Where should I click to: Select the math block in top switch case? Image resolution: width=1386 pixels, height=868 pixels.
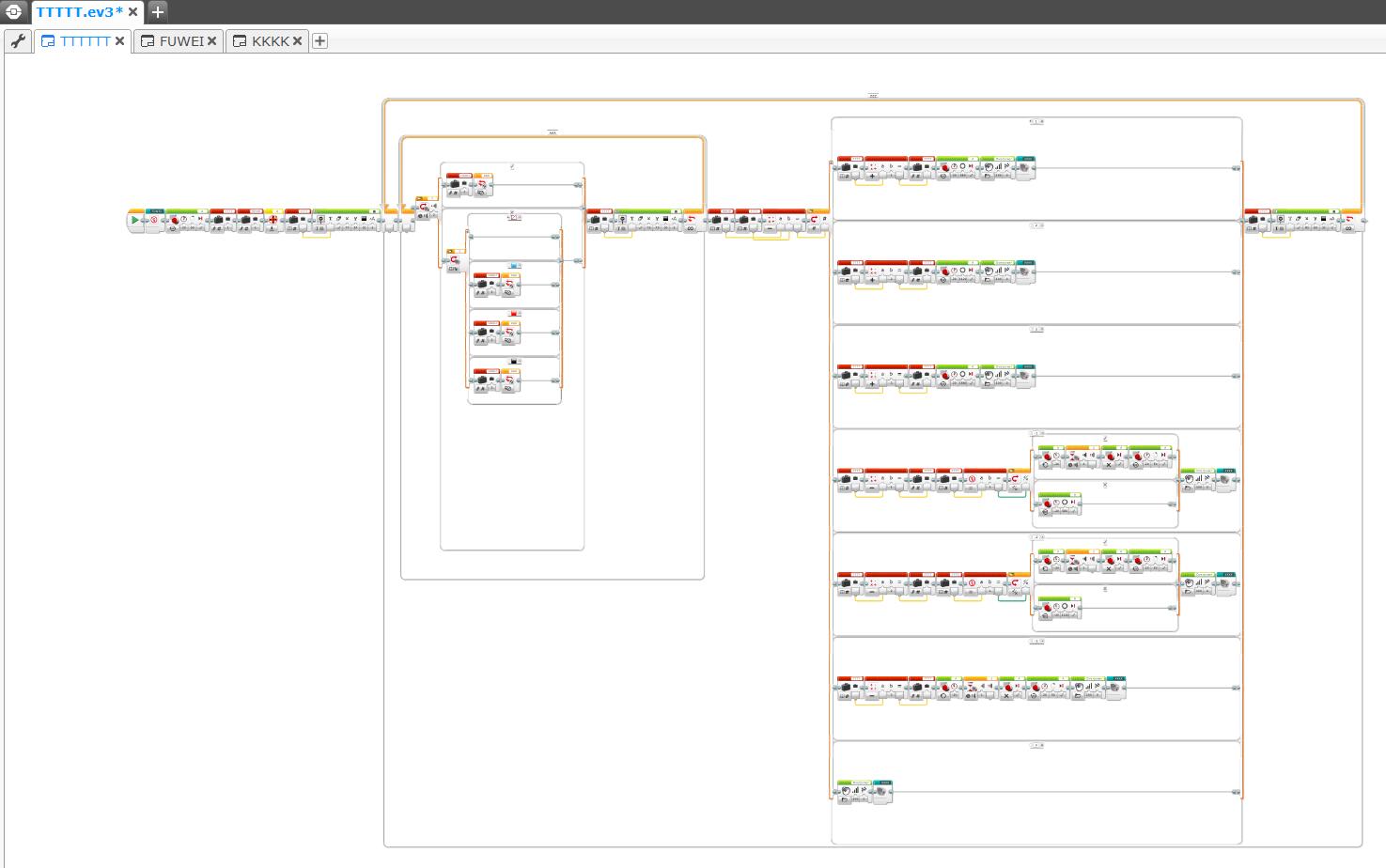[885, 169]
